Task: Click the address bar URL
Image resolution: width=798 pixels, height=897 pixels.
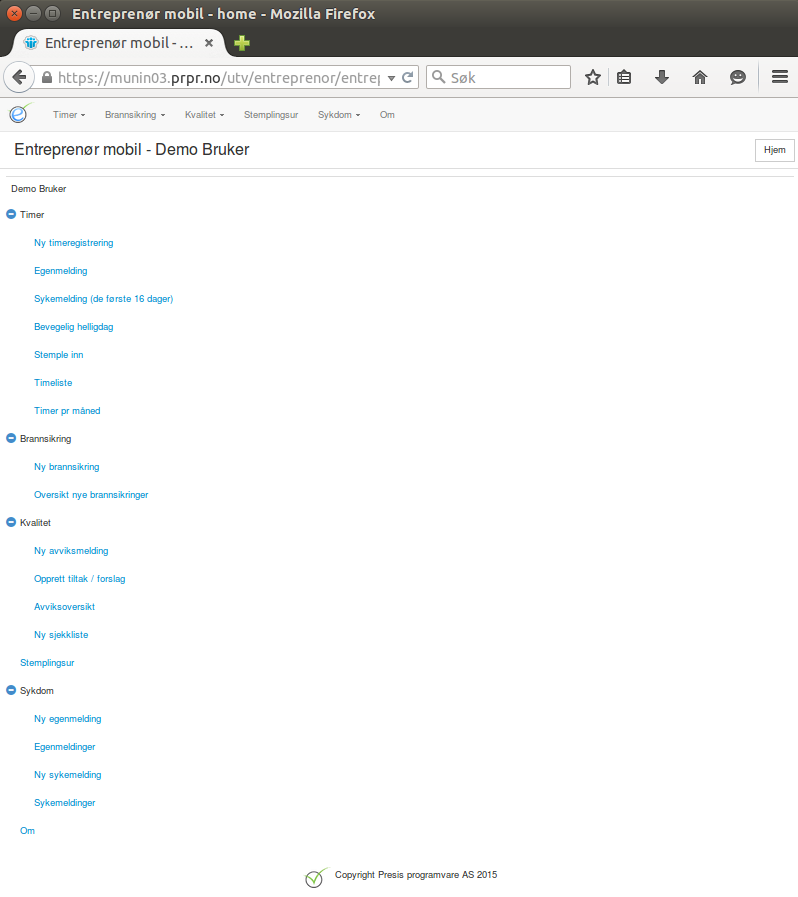Action: tap(219, 78)
